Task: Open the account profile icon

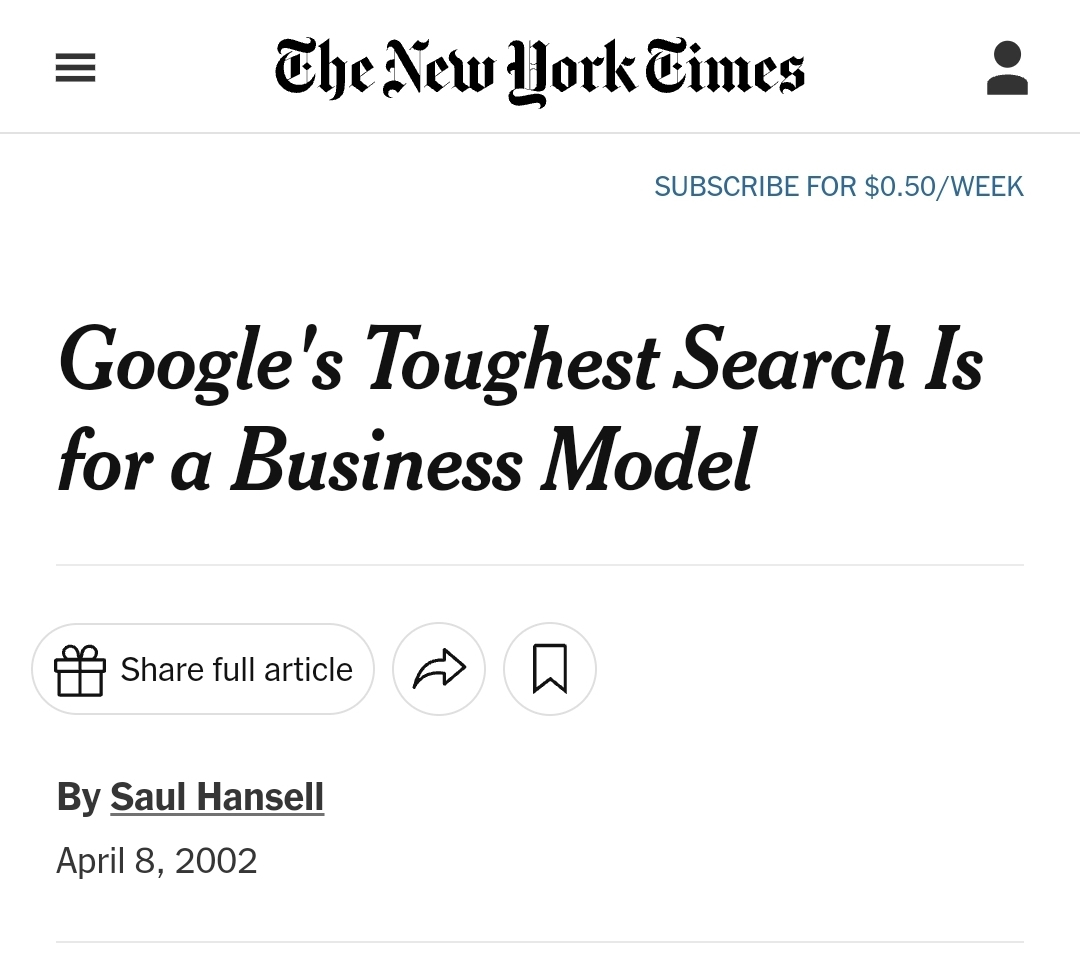Action: pos(1007,67)
